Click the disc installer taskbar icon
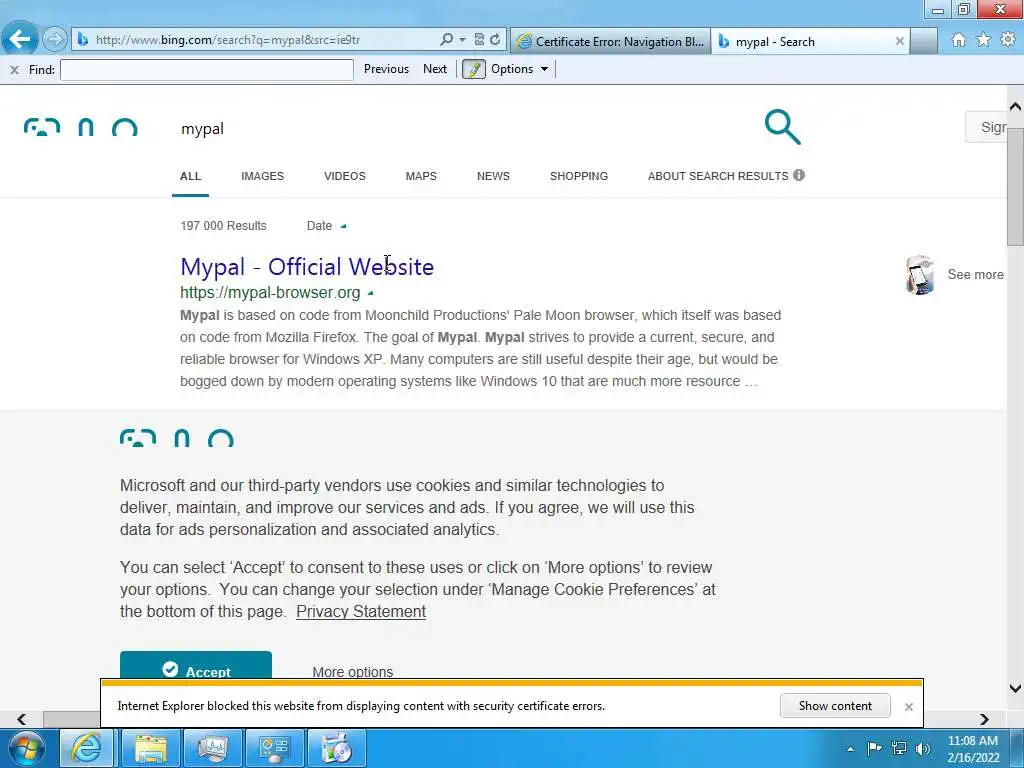 pyautogui.click(x=336, y=748)
